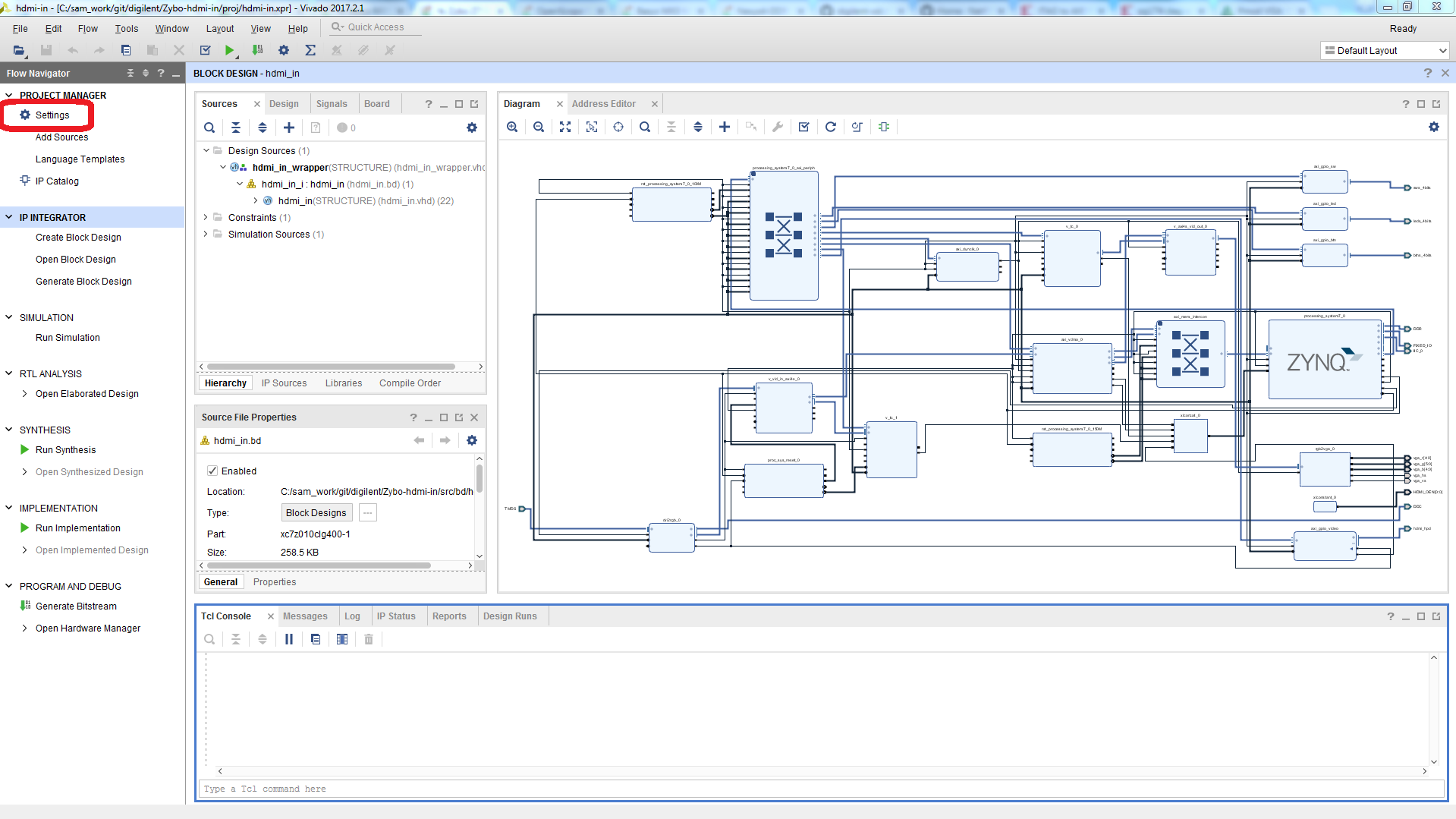Expand Simulation Sources folder
This screenshot has width=1456, height=819.
(206, 234)
